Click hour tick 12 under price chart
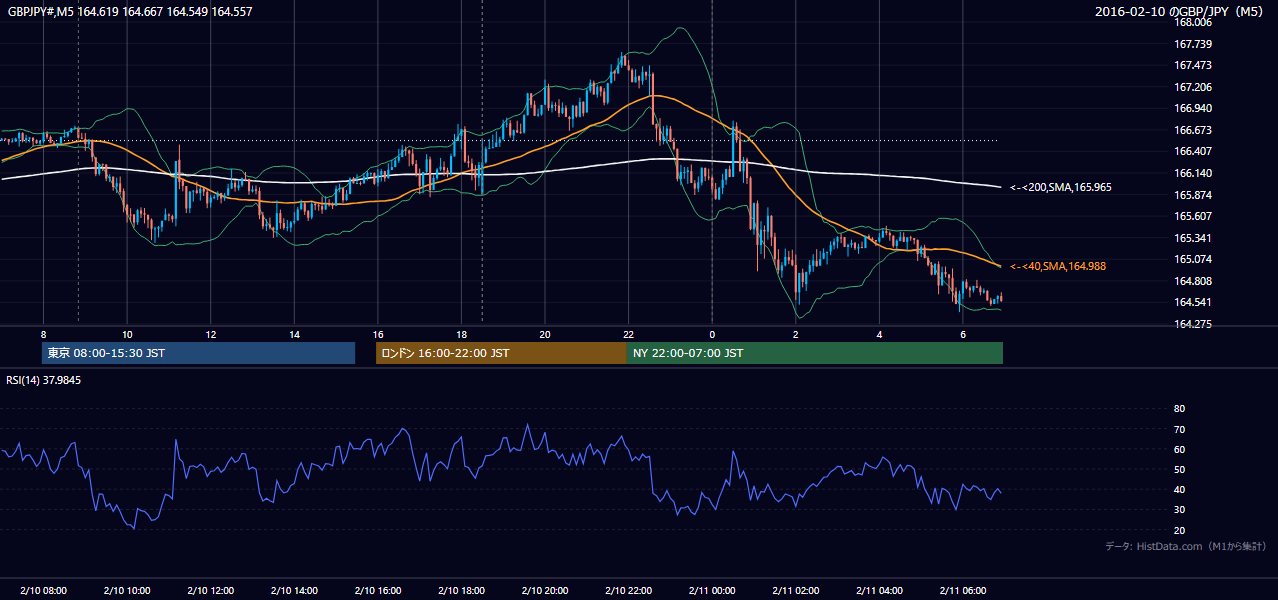The height and width of the screenshot is (600, 1278). coord(210,334)
